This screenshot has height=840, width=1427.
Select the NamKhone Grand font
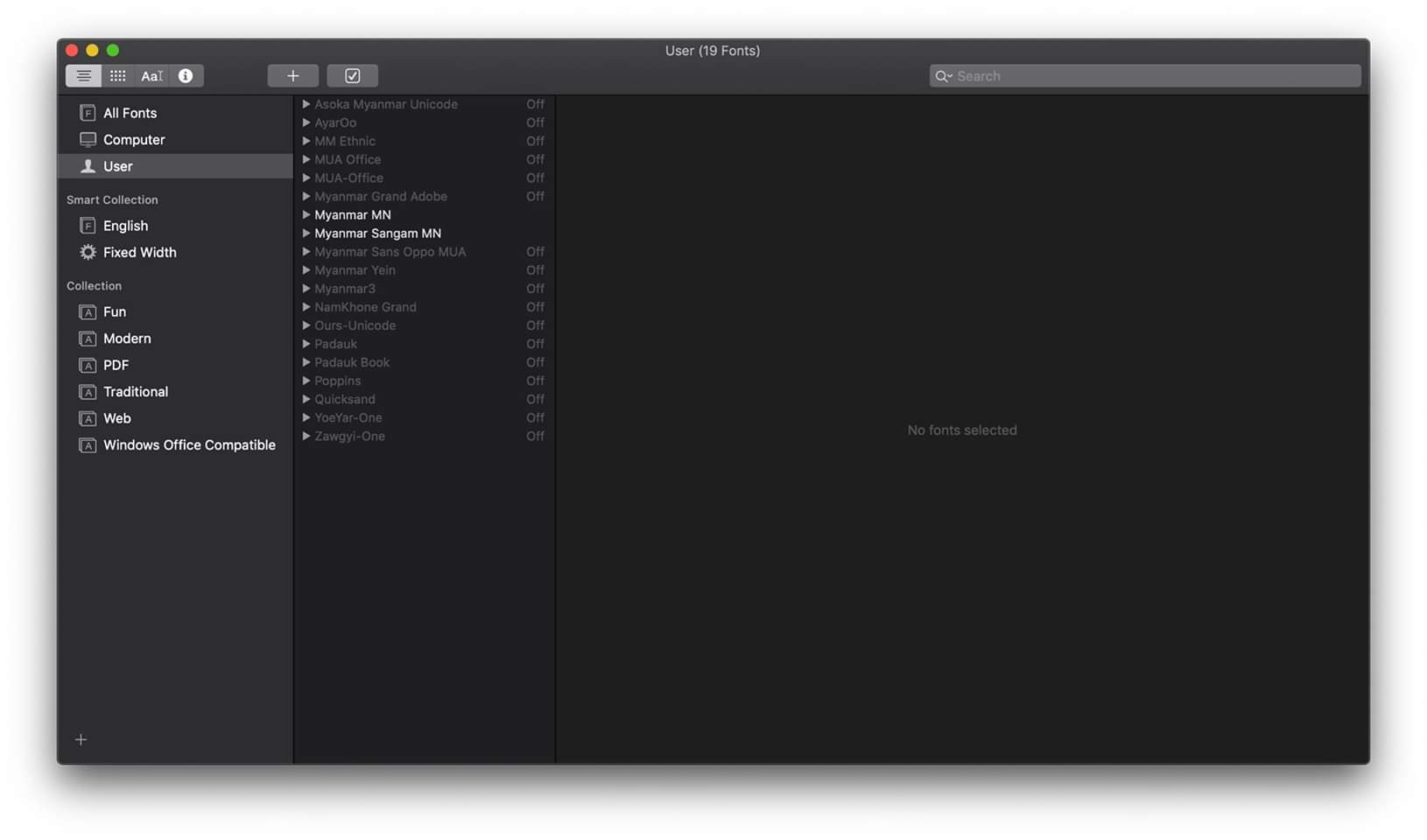pos(425,307)
